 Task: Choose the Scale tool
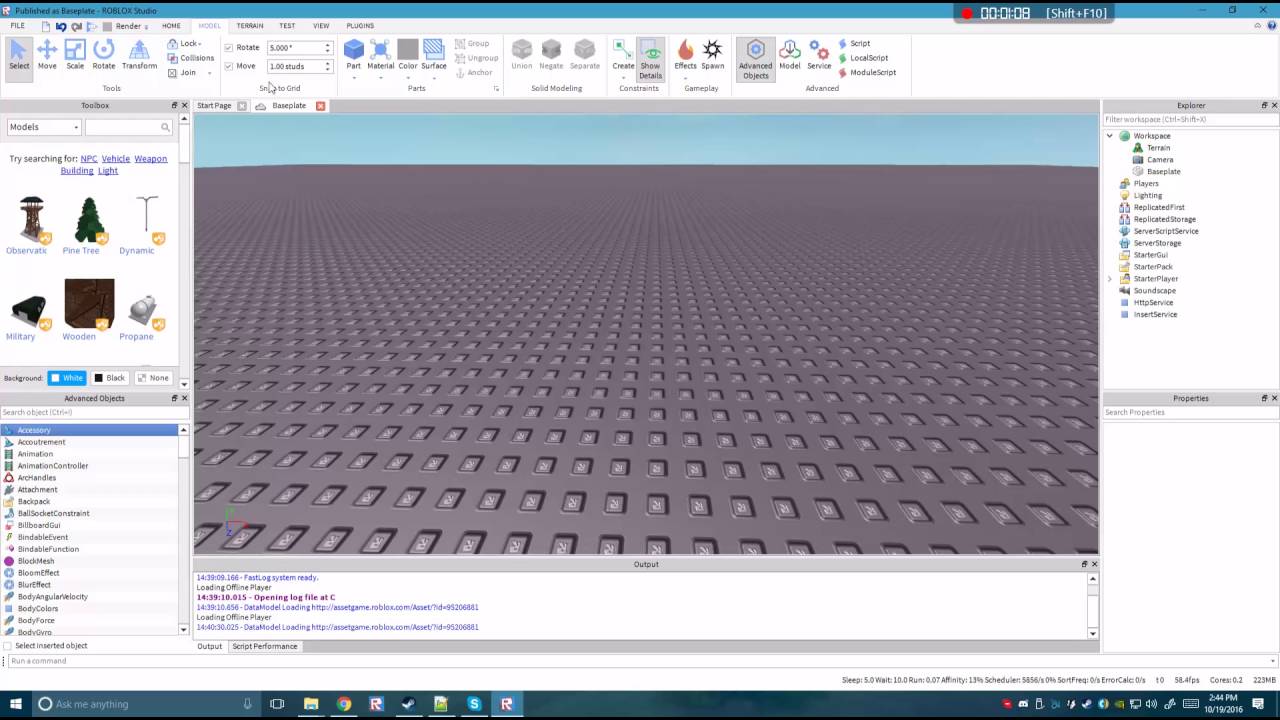click(75, 55)
